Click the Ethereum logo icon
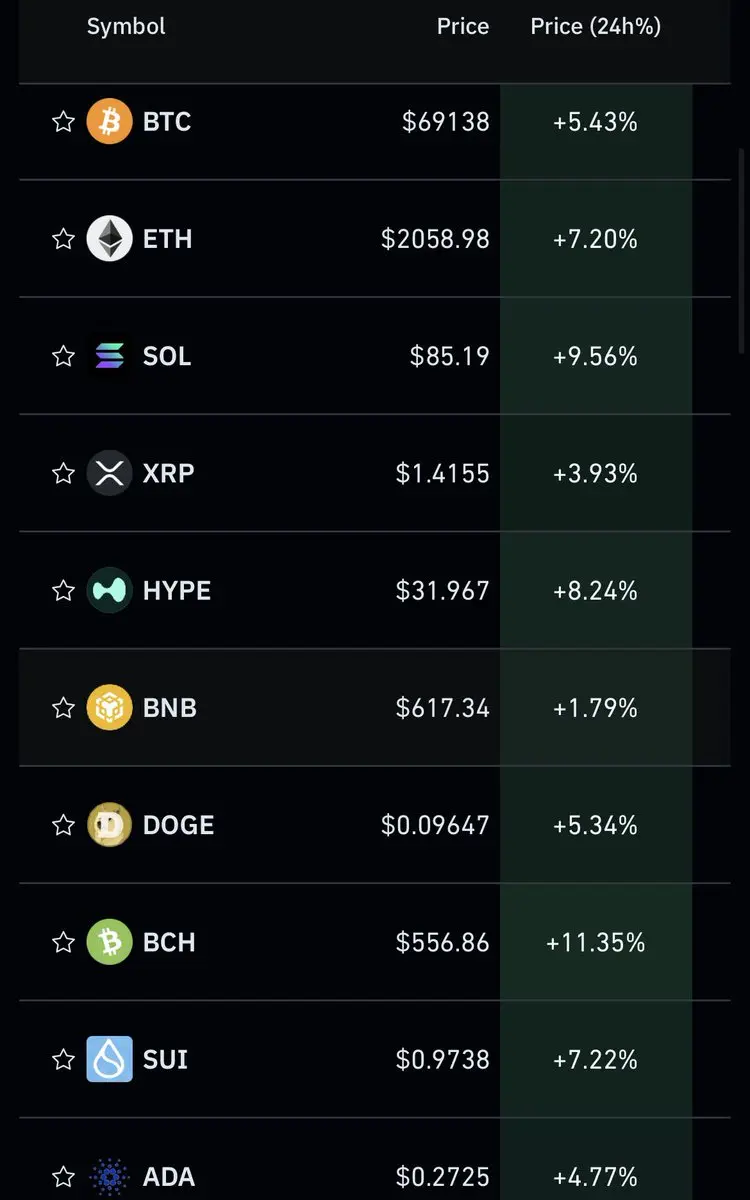Viewport: 750px width, 1200px height. [x=109, y=239]
